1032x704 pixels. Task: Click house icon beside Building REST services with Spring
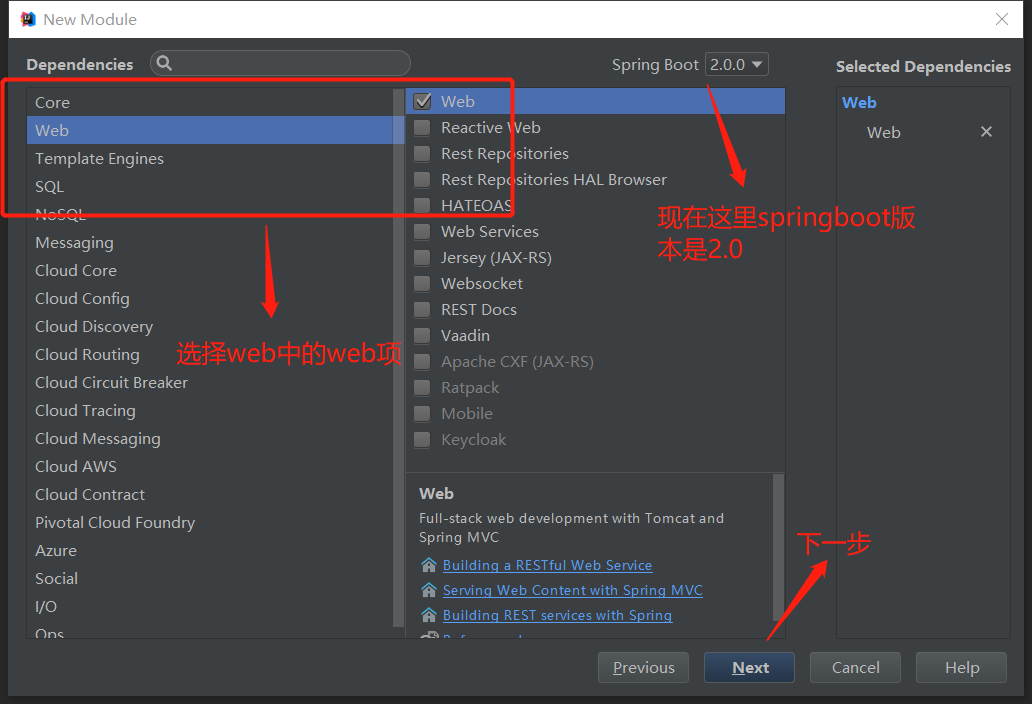point(428,615)
